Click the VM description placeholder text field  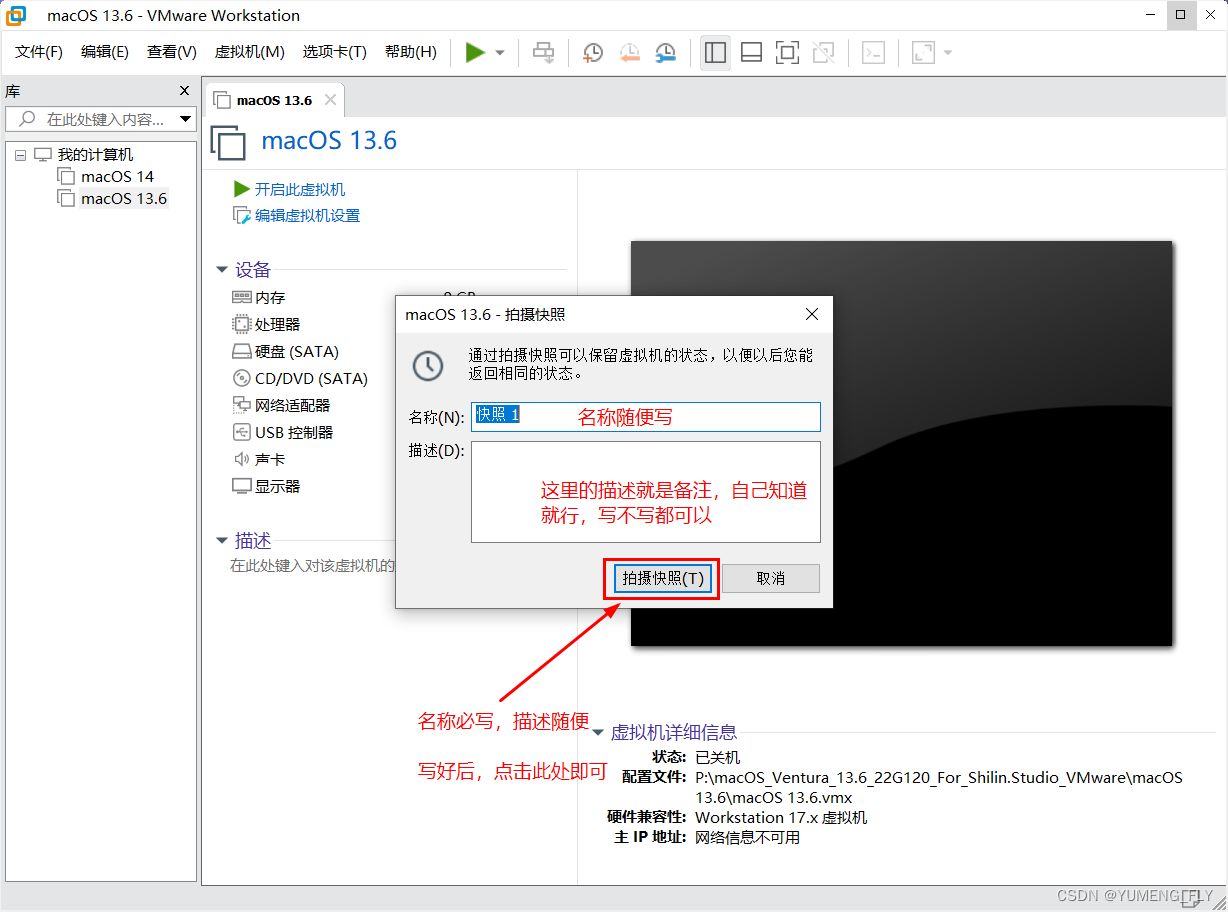pyautogui.click(x=312, y=566)
